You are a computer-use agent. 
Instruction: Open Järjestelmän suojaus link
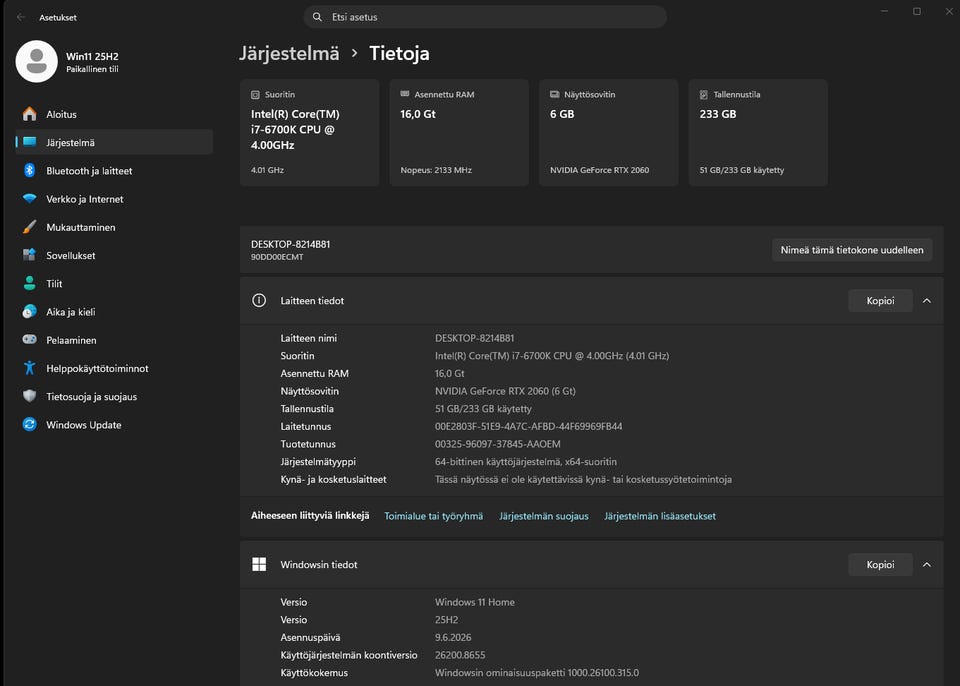(x=544, y=516)
